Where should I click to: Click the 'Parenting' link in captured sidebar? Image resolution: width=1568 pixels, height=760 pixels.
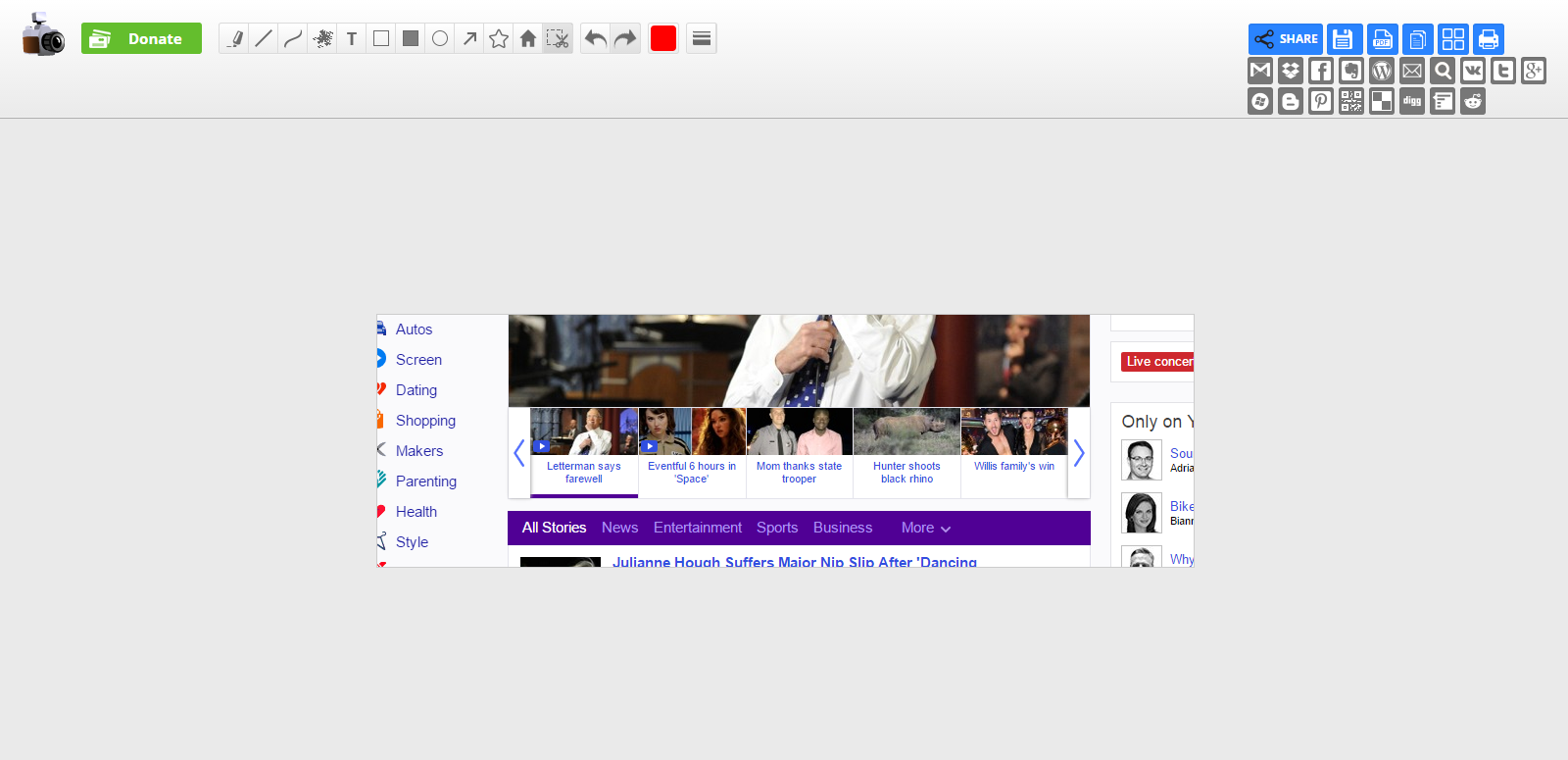point(426,481)
